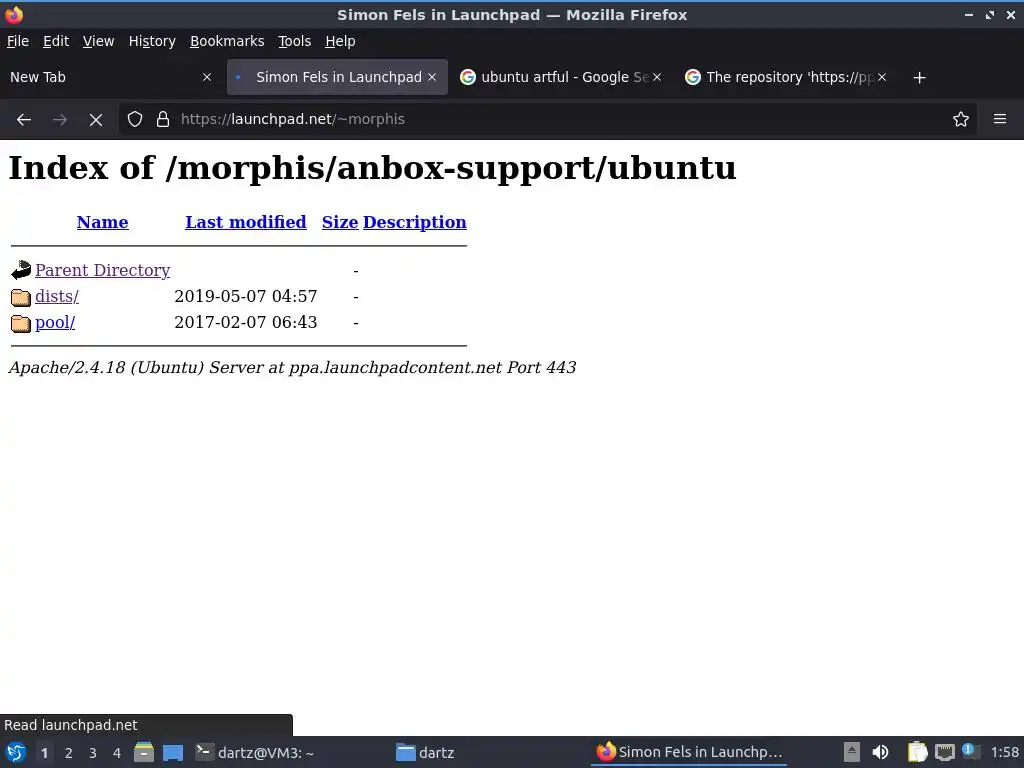The height and width of the screenshot is (768, 1024).
Task: Close the Simon Fels in Launchpad tab
Action: coord(432,77)
